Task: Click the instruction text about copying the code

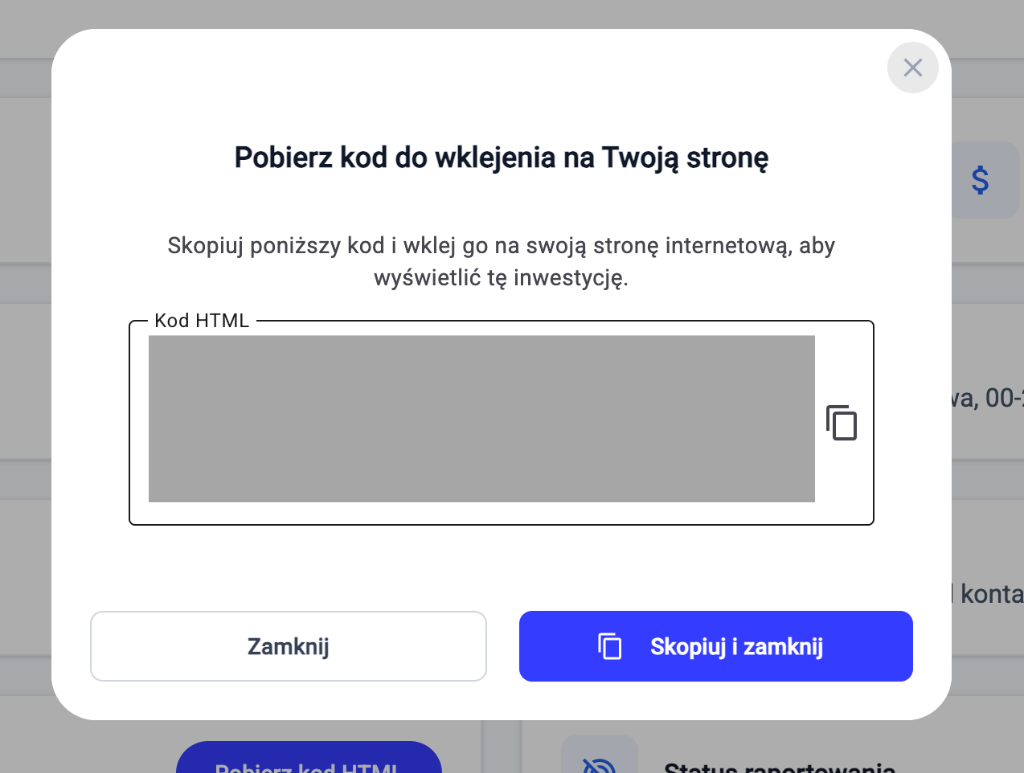Action: [500, 258]
